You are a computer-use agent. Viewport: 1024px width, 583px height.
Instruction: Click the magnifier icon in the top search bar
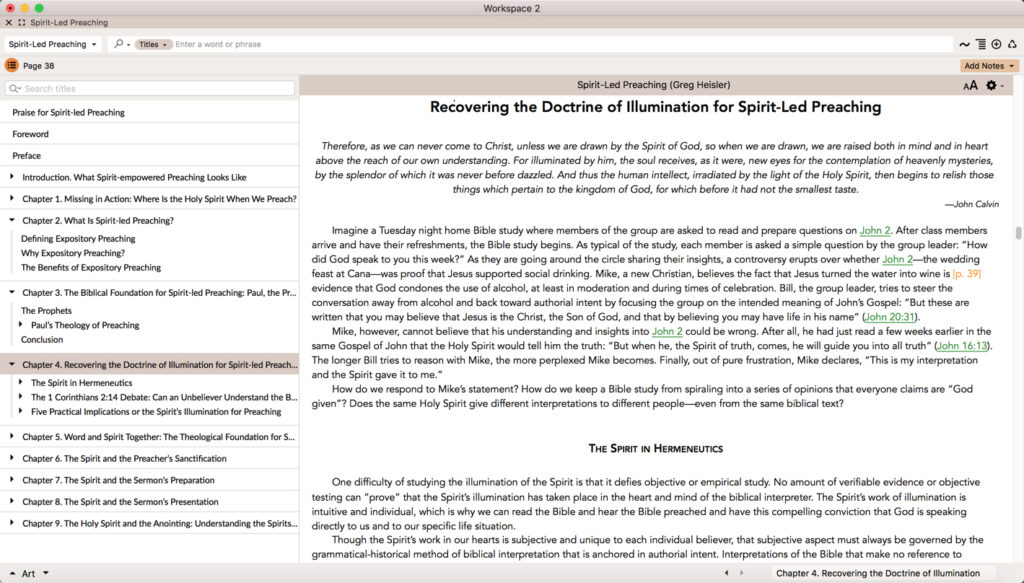120,44
